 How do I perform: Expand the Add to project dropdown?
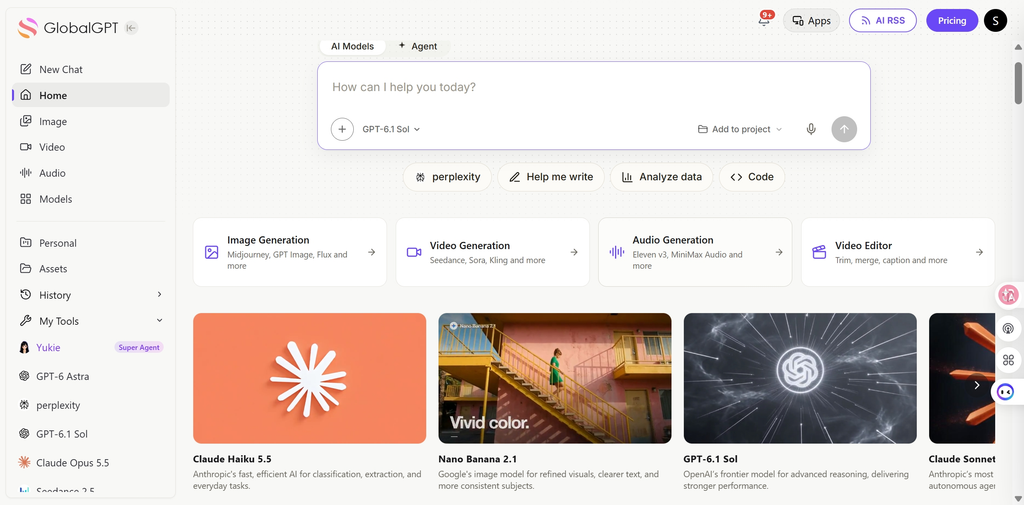point(739,129)
